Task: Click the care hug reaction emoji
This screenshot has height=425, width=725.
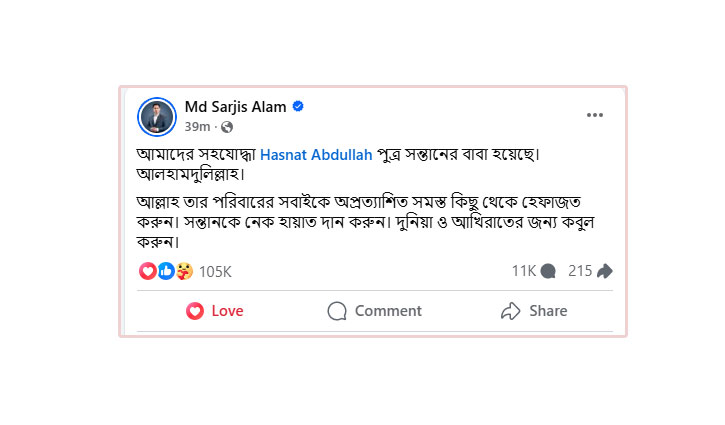Action: [183, 271]
